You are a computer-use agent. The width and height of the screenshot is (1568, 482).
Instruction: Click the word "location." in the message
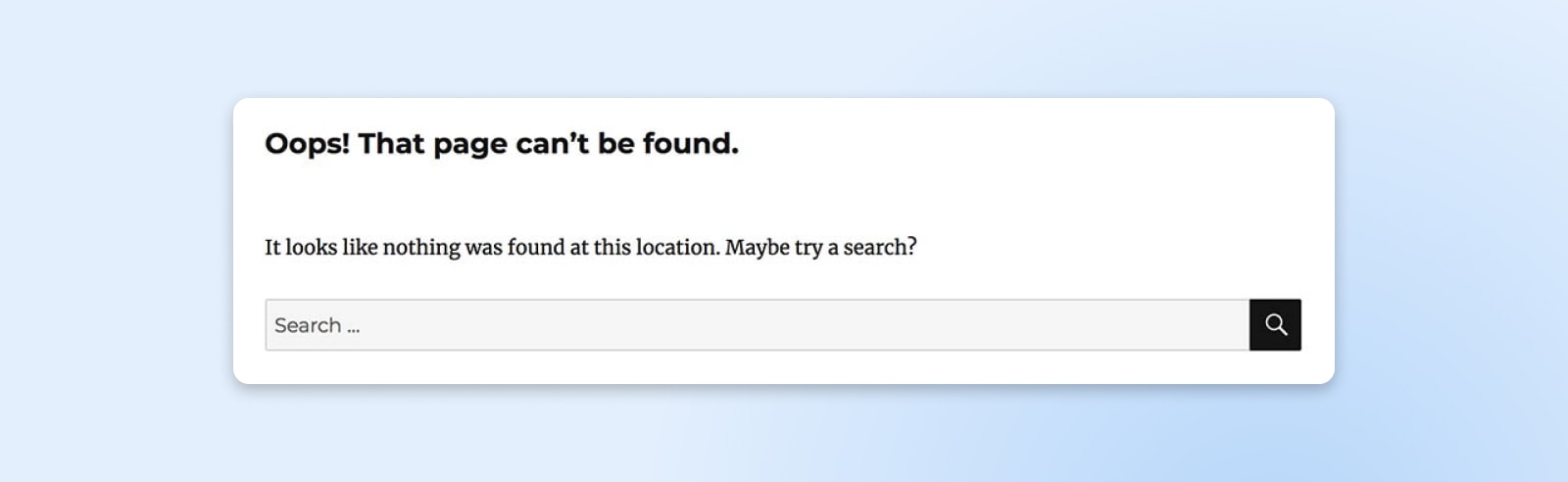pos(677,247)
